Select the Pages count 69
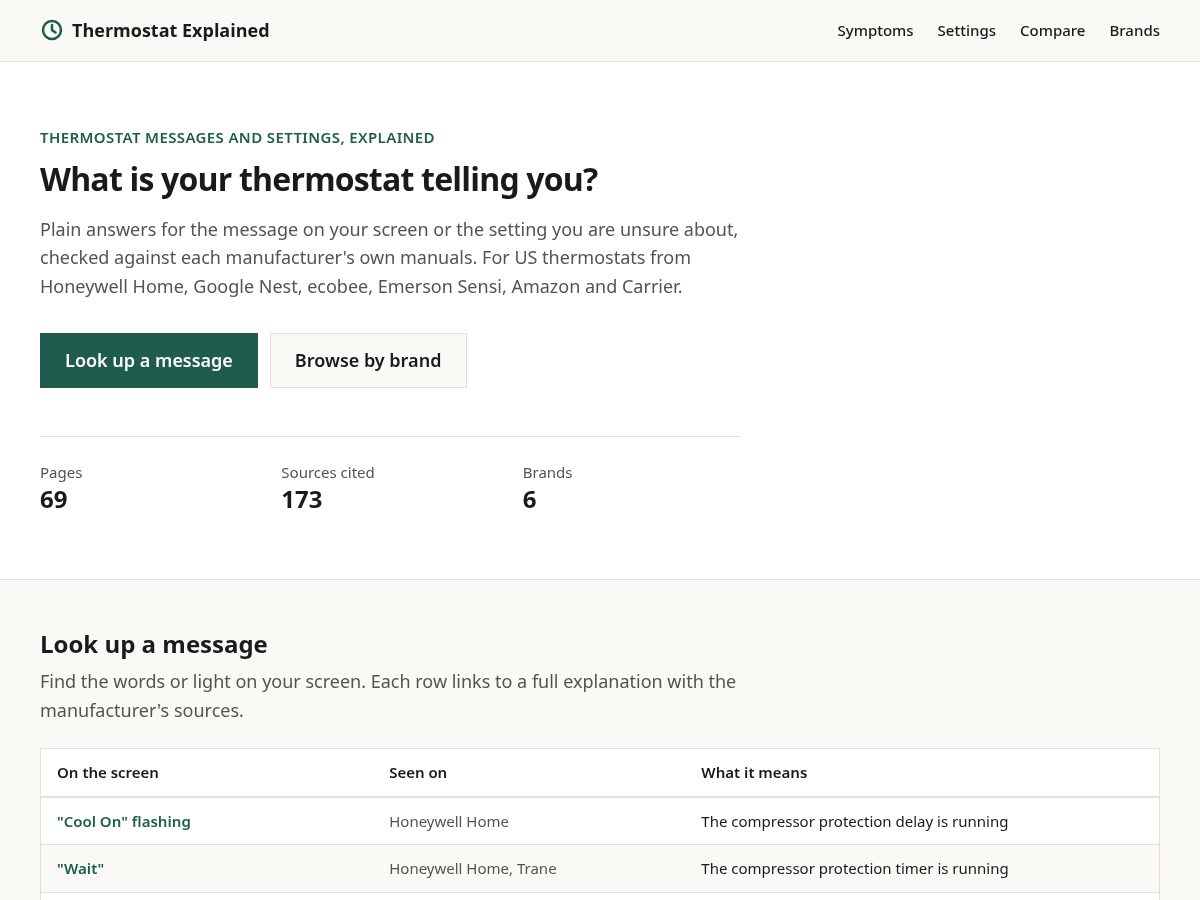This screenshot has width=1200, height=900. pos(54,499)
